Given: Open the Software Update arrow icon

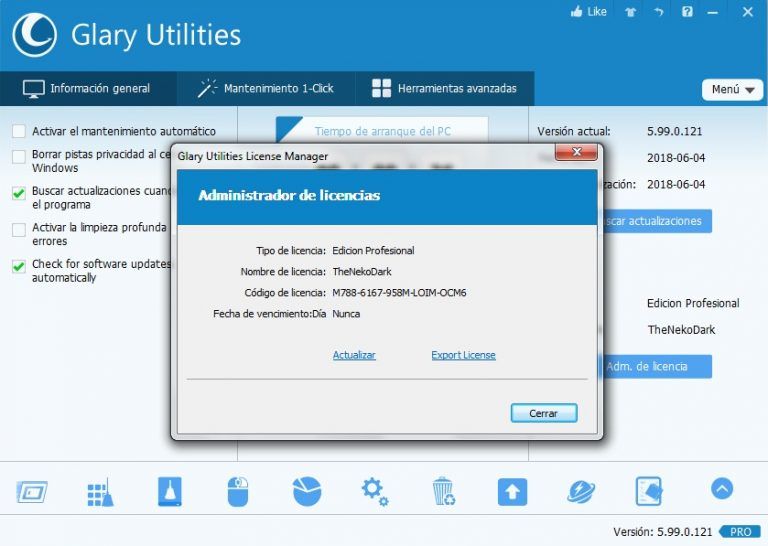Looking at the screenshot, I should click(x=512, y=492).
